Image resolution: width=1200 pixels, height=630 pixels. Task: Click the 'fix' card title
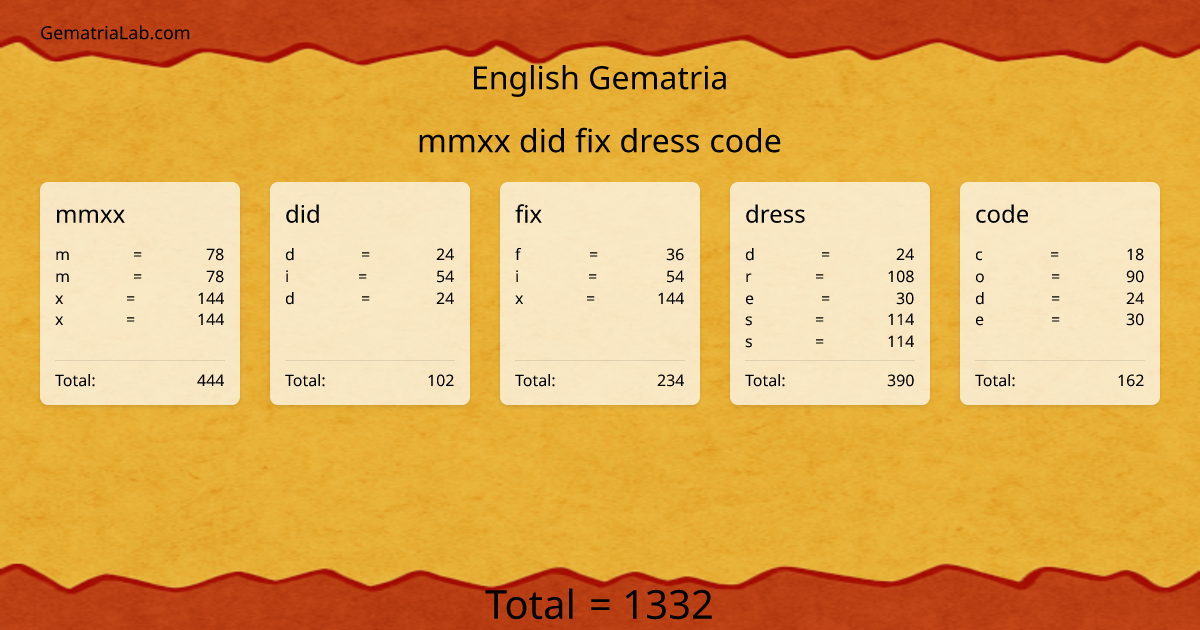[528, 214]
